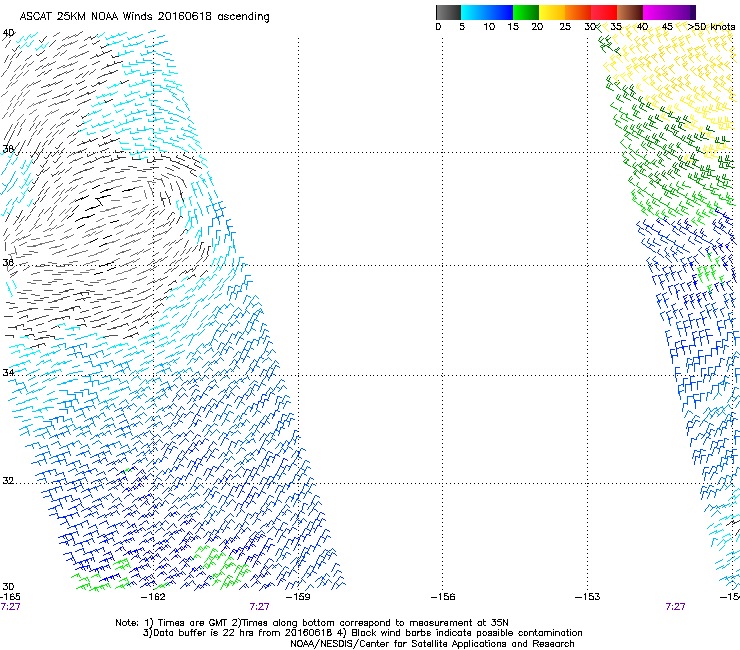Click the longitude label "-162"
This screenshot has width=740, height=650.
pos(153,597)
